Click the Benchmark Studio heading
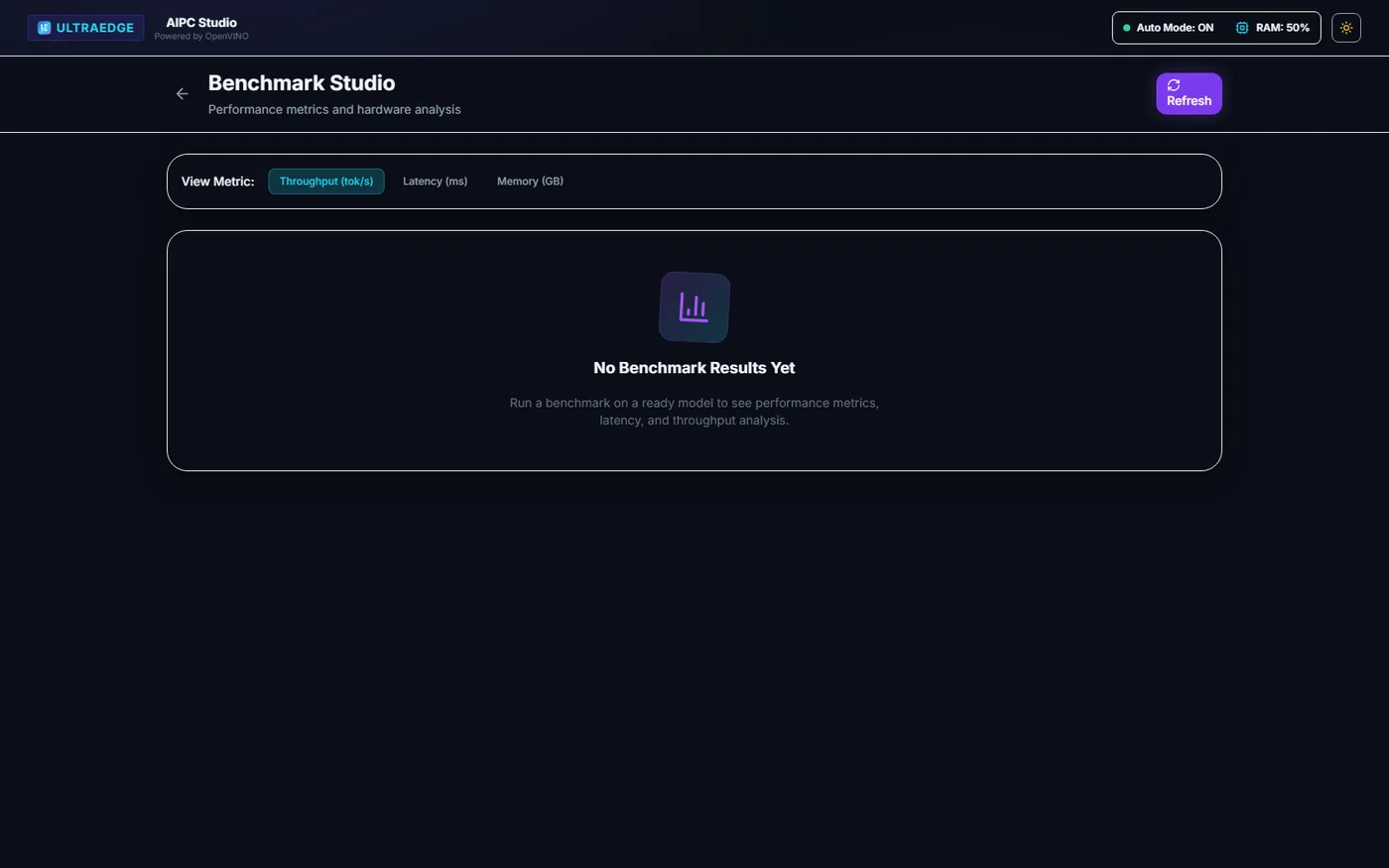Image resolution: width=1389 pixels, height=868 pixels. point(302,83)
